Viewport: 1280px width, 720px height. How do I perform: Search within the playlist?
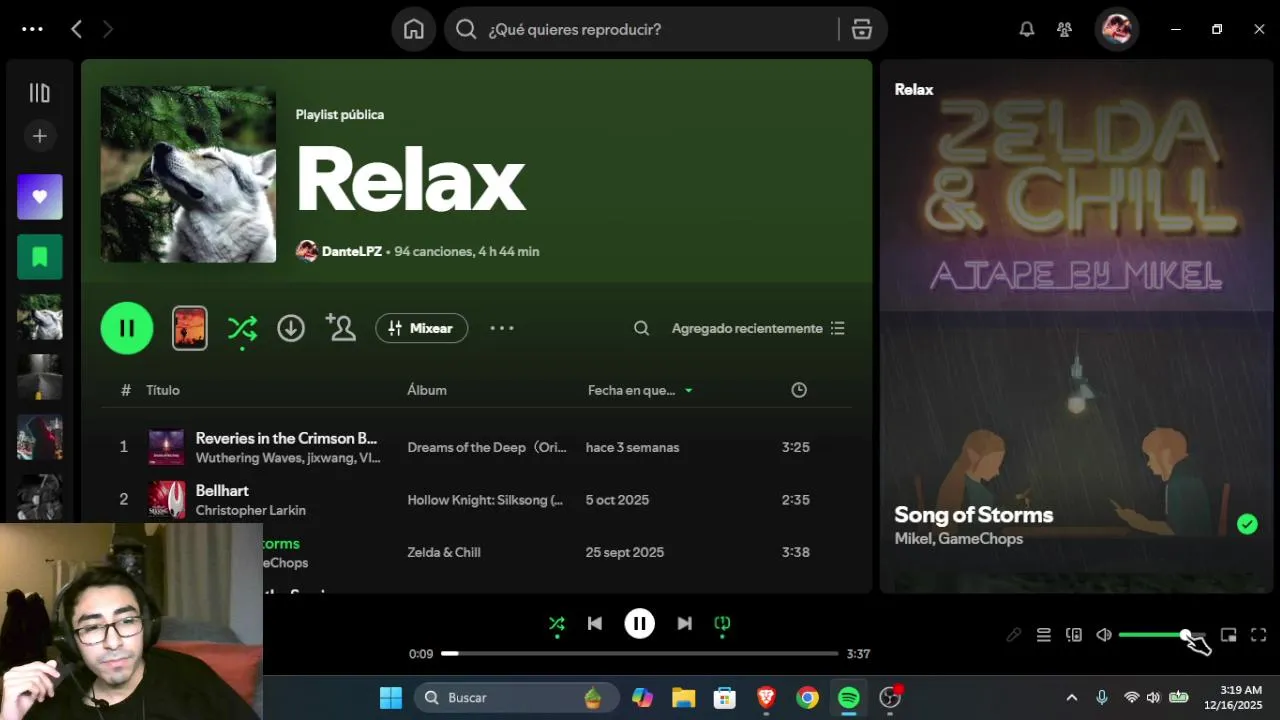642,328
